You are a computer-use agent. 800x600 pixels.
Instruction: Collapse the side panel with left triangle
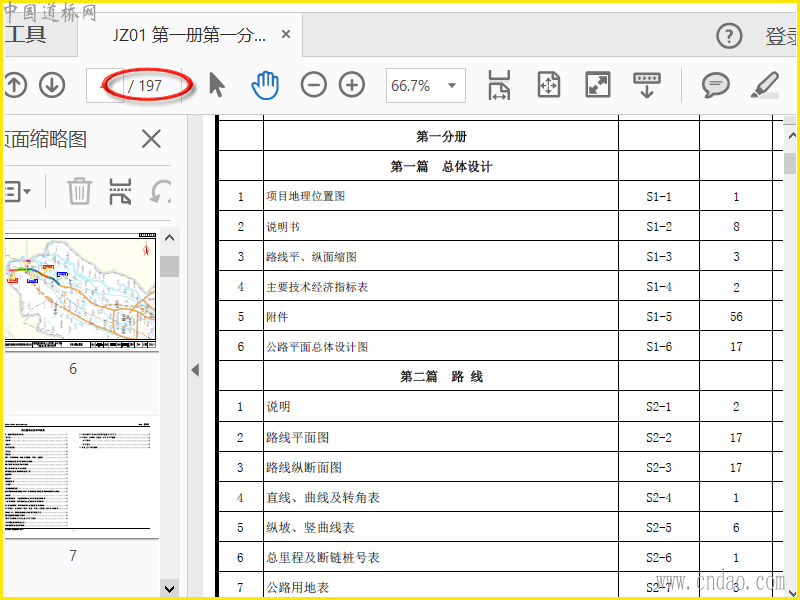tap(195, 370)
